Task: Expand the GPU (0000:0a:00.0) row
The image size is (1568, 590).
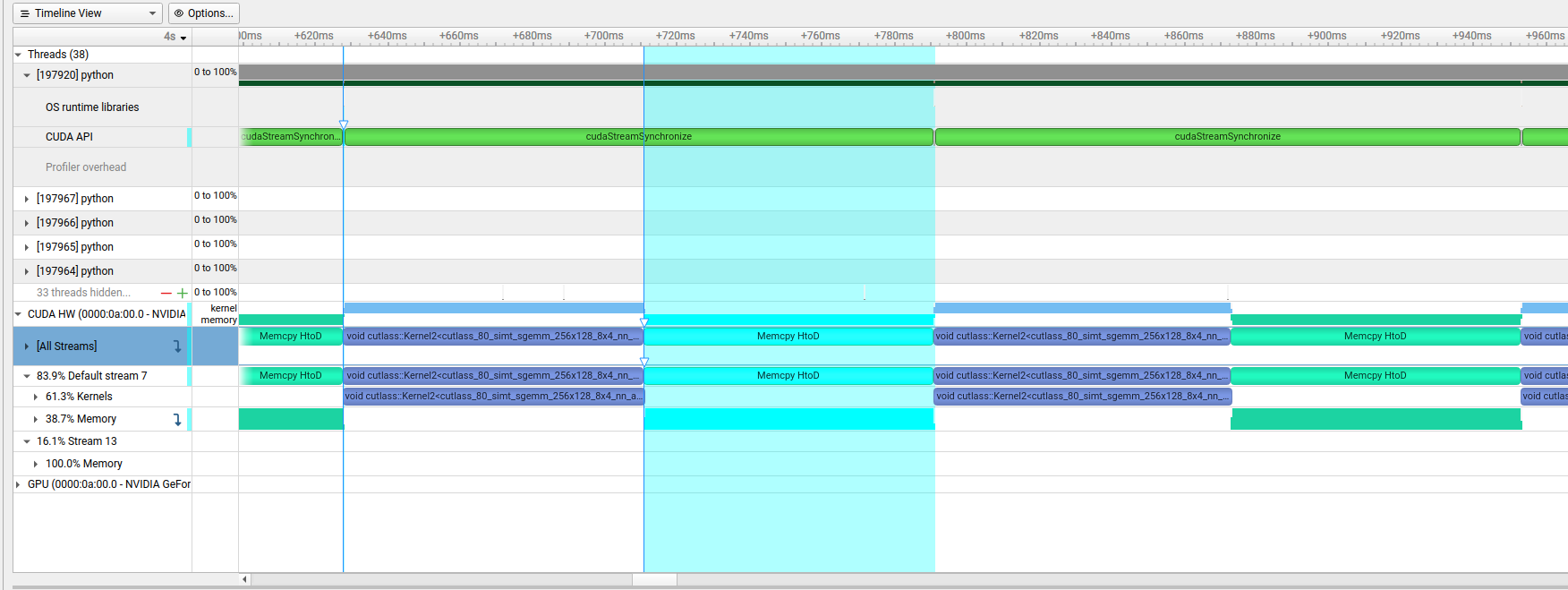Action: (18, 484)
